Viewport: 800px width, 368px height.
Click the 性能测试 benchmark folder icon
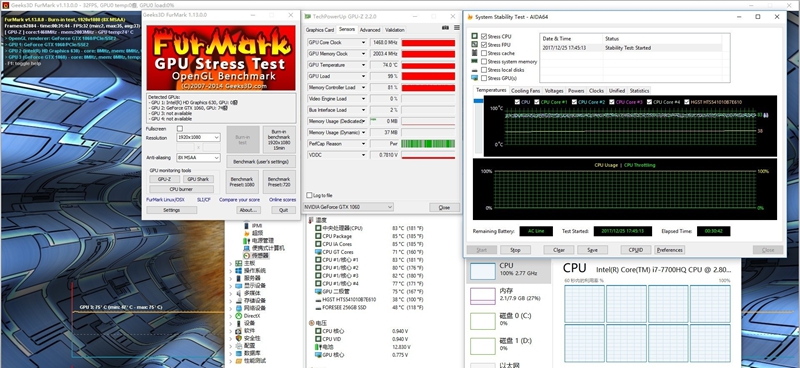tap(239, 360)
